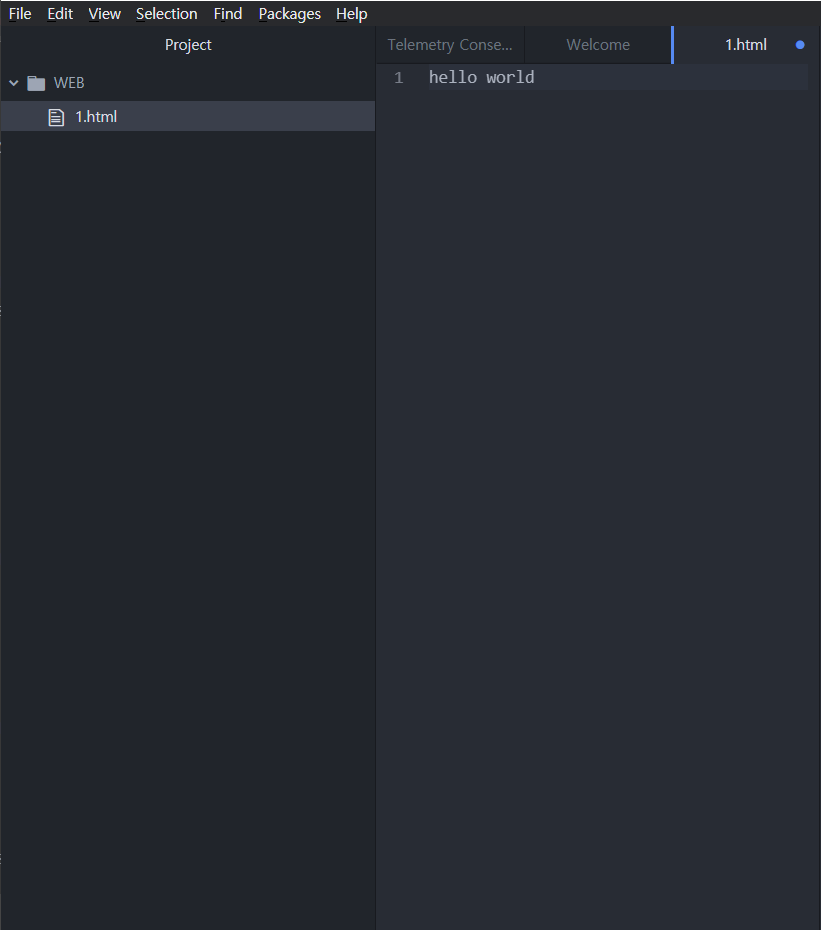Collapse the WEB folder using its chevron

[x=13, y=82]
